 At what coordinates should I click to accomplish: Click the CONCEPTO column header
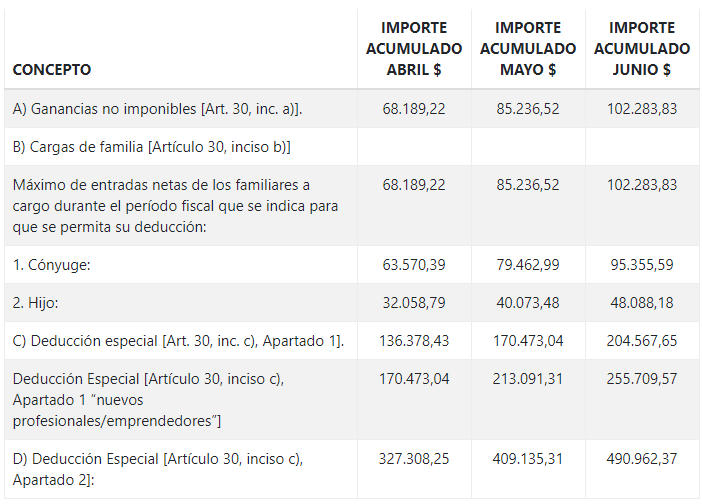pyautogui.click(x=51, y=69)
